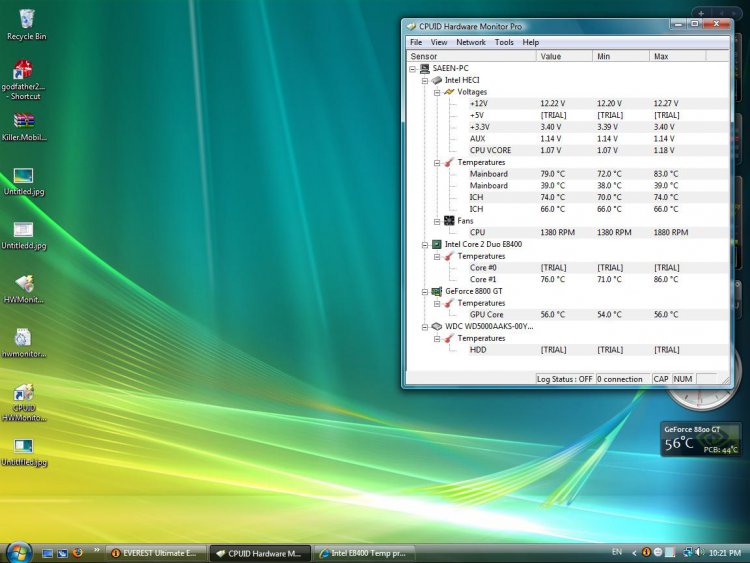
Task: Select the Untitledd.jpg desktop file
Action: pos(23,236)
